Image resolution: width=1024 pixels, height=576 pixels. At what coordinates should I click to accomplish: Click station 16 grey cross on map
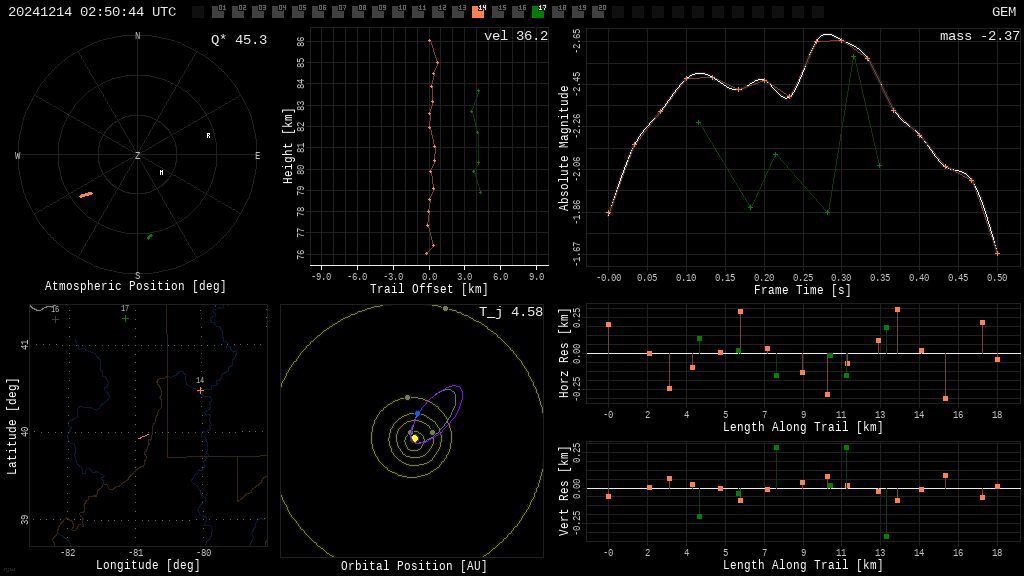55,319
